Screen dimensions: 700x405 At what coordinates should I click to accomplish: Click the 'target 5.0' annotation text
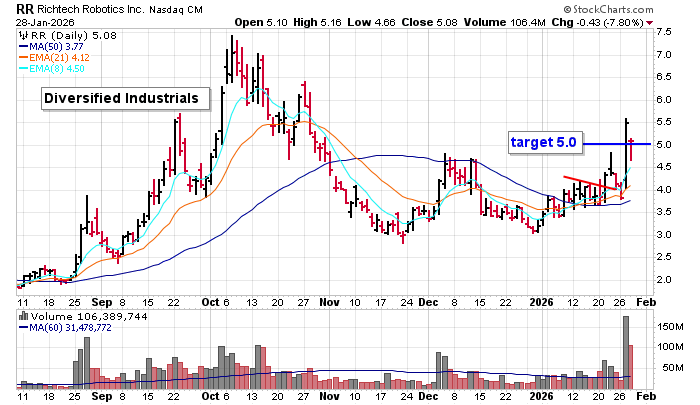(543, 143)
